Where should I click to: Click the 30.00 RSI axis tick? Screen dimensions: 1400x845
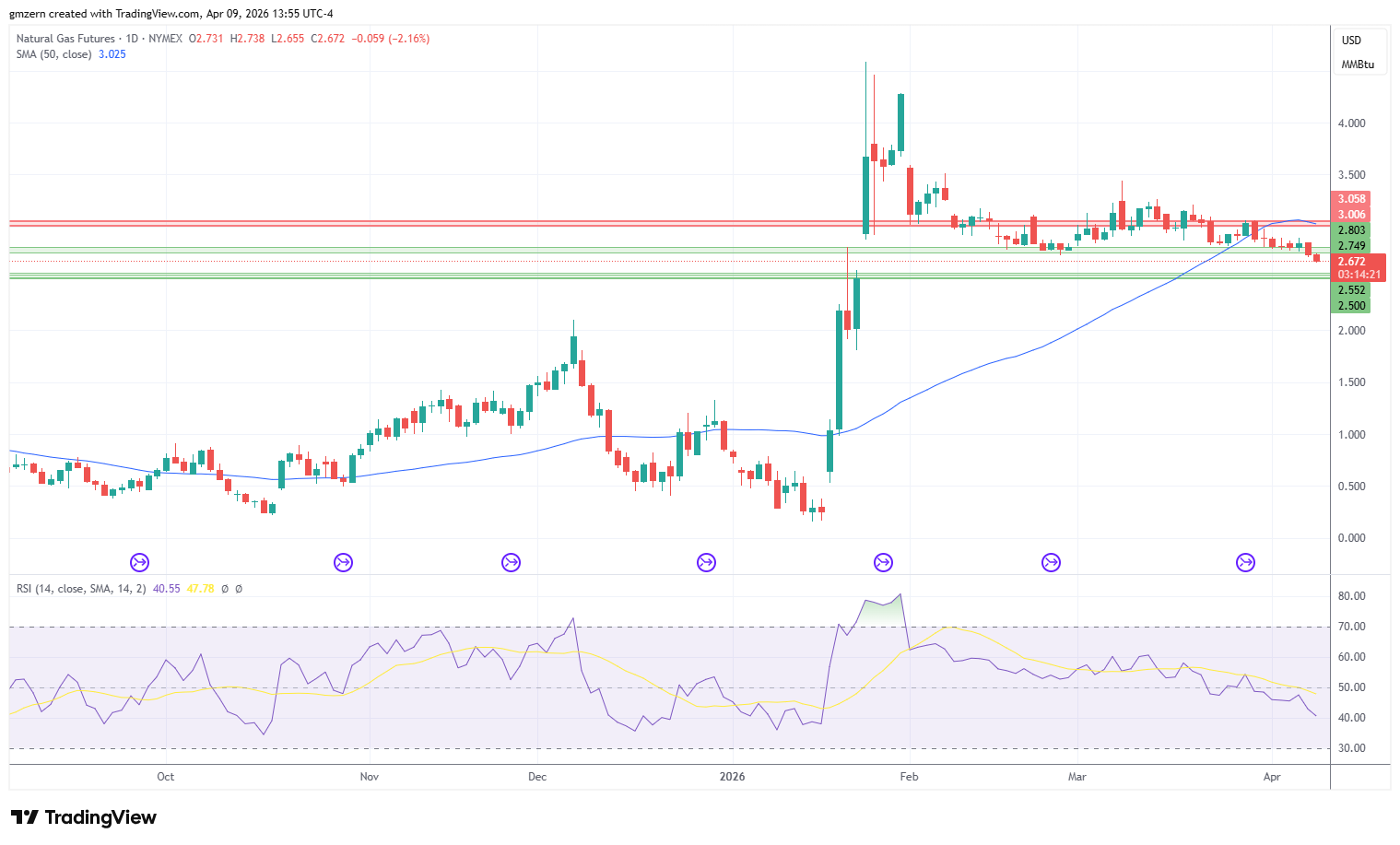(x=1352, y=748)
